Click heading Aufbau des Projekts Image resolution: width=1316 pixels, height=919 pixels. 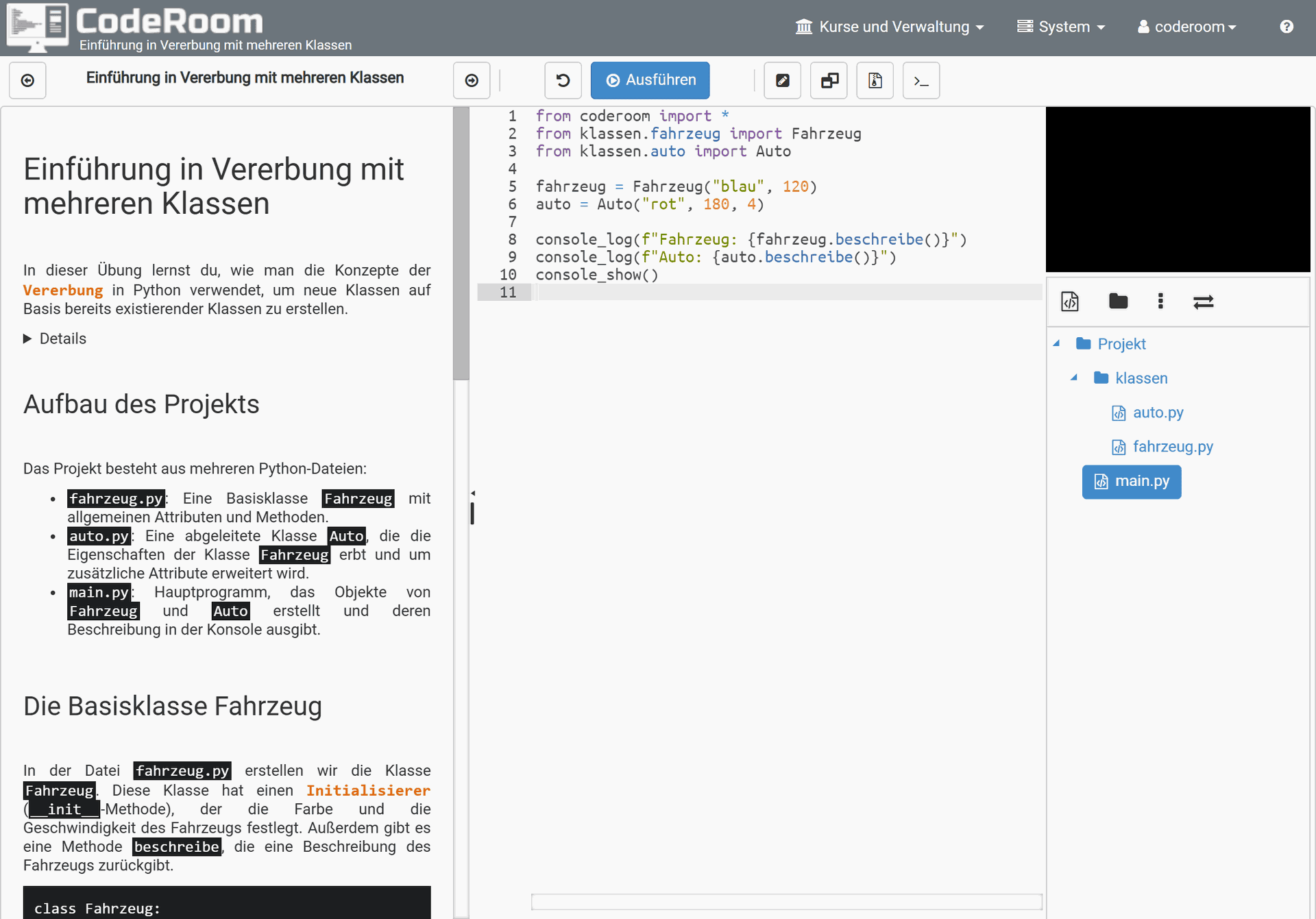(x=141, y=404)
